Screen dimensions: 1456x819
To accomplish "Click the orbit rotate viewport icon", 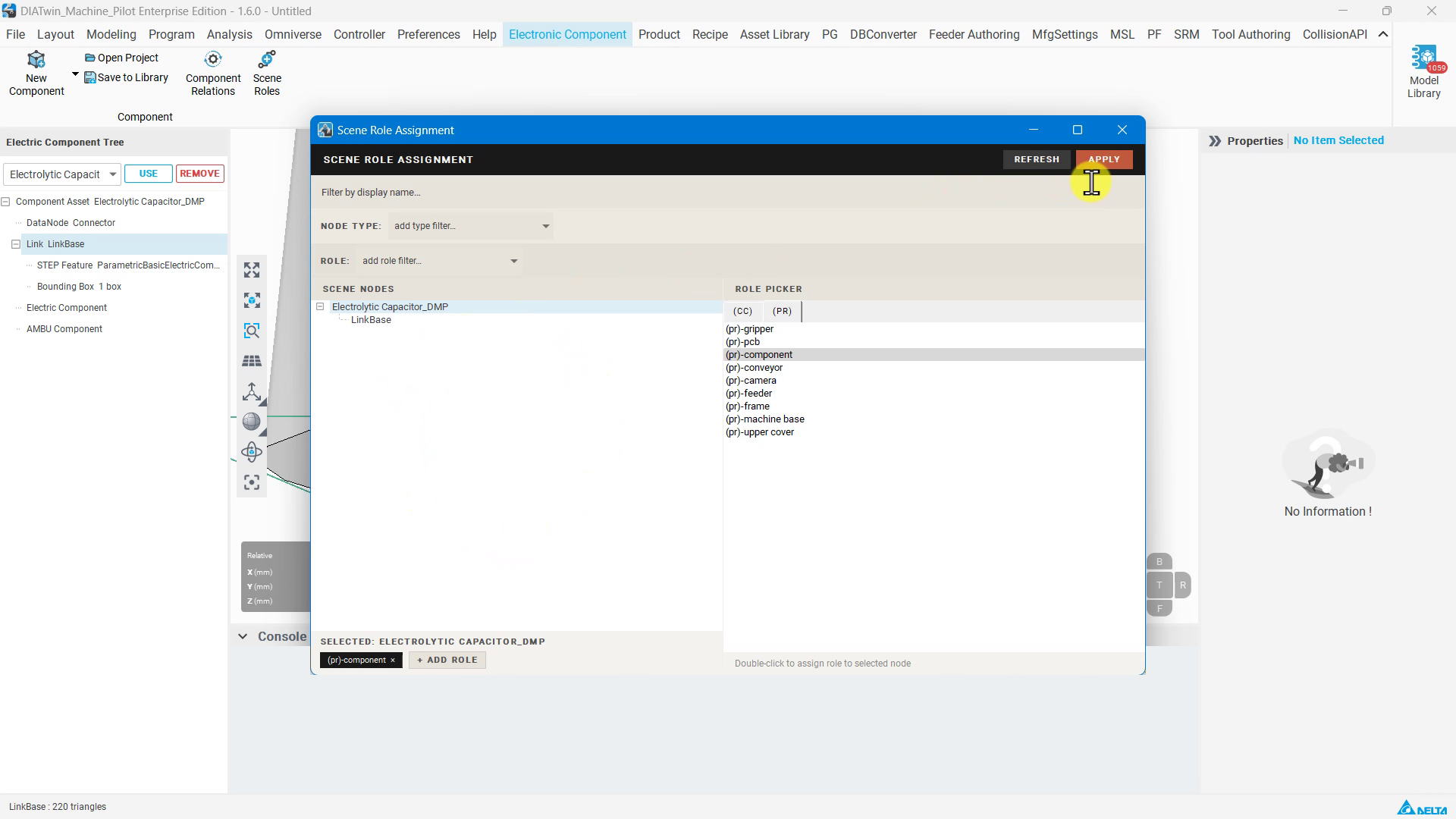I will (252, 452).
